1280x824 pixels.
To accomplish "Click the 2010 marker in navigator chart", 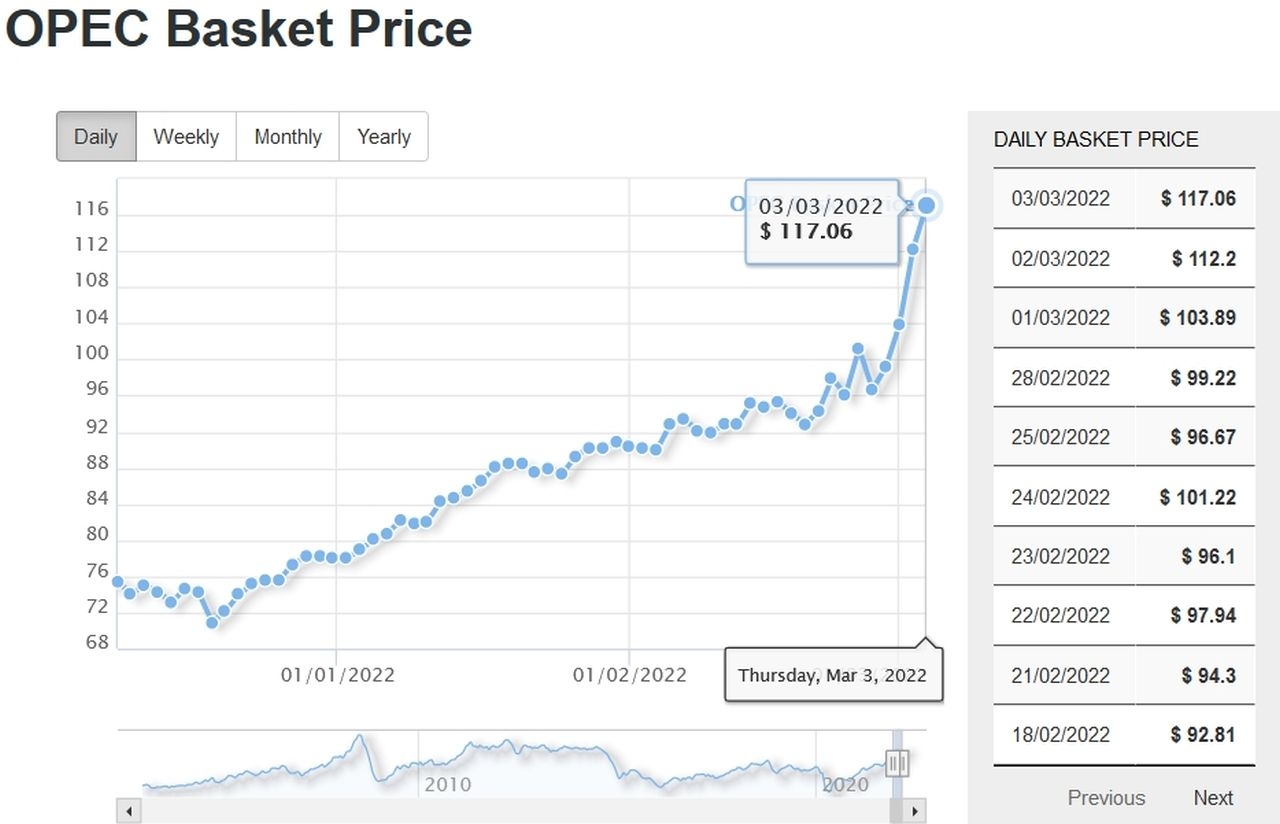I will point(447,784).
